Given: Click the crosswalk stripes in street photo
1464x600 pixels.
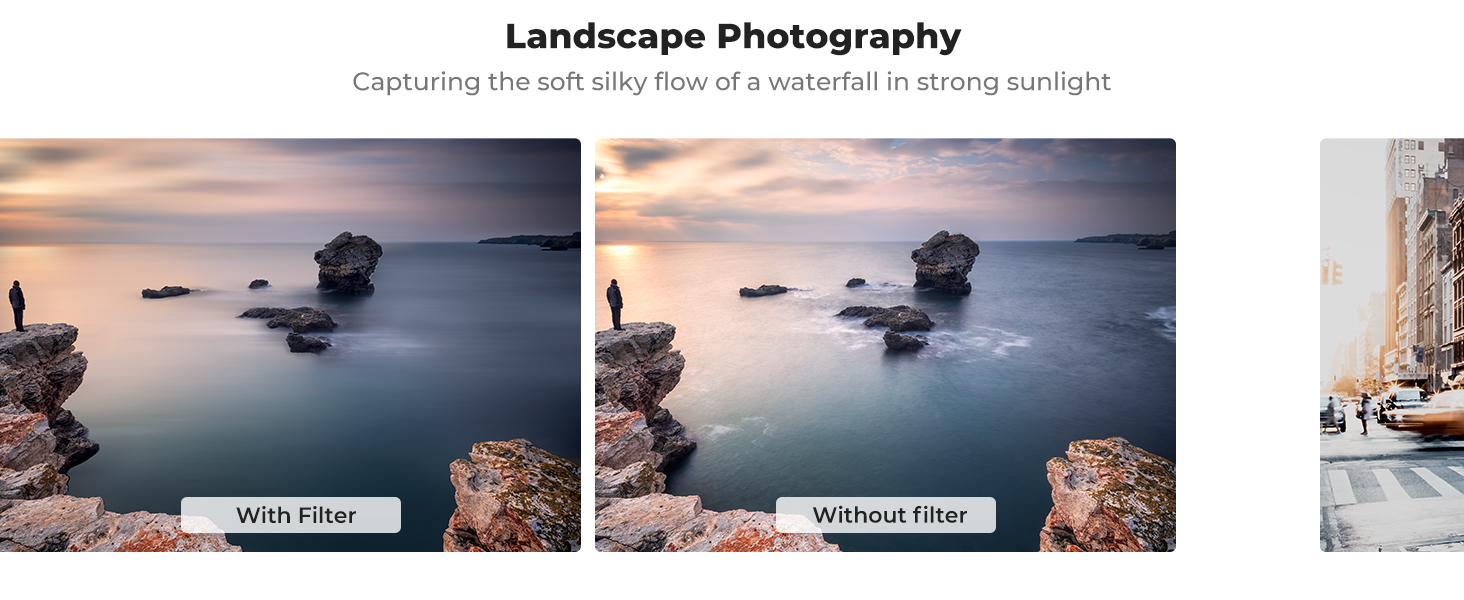Looking at the screenshot, I should tap(1395, 484).
